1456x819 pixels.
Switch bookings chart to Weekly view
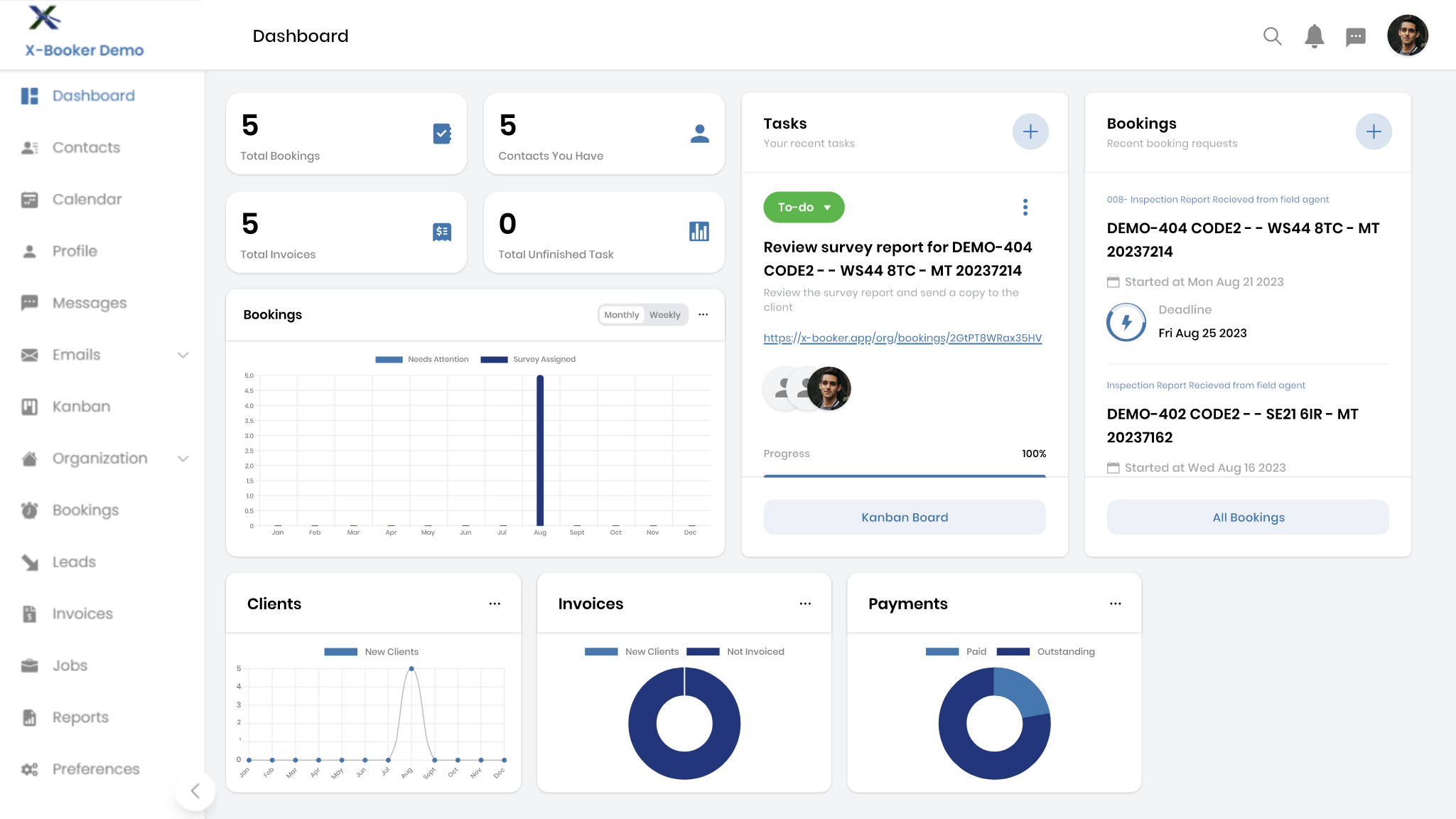click(664, 315)
